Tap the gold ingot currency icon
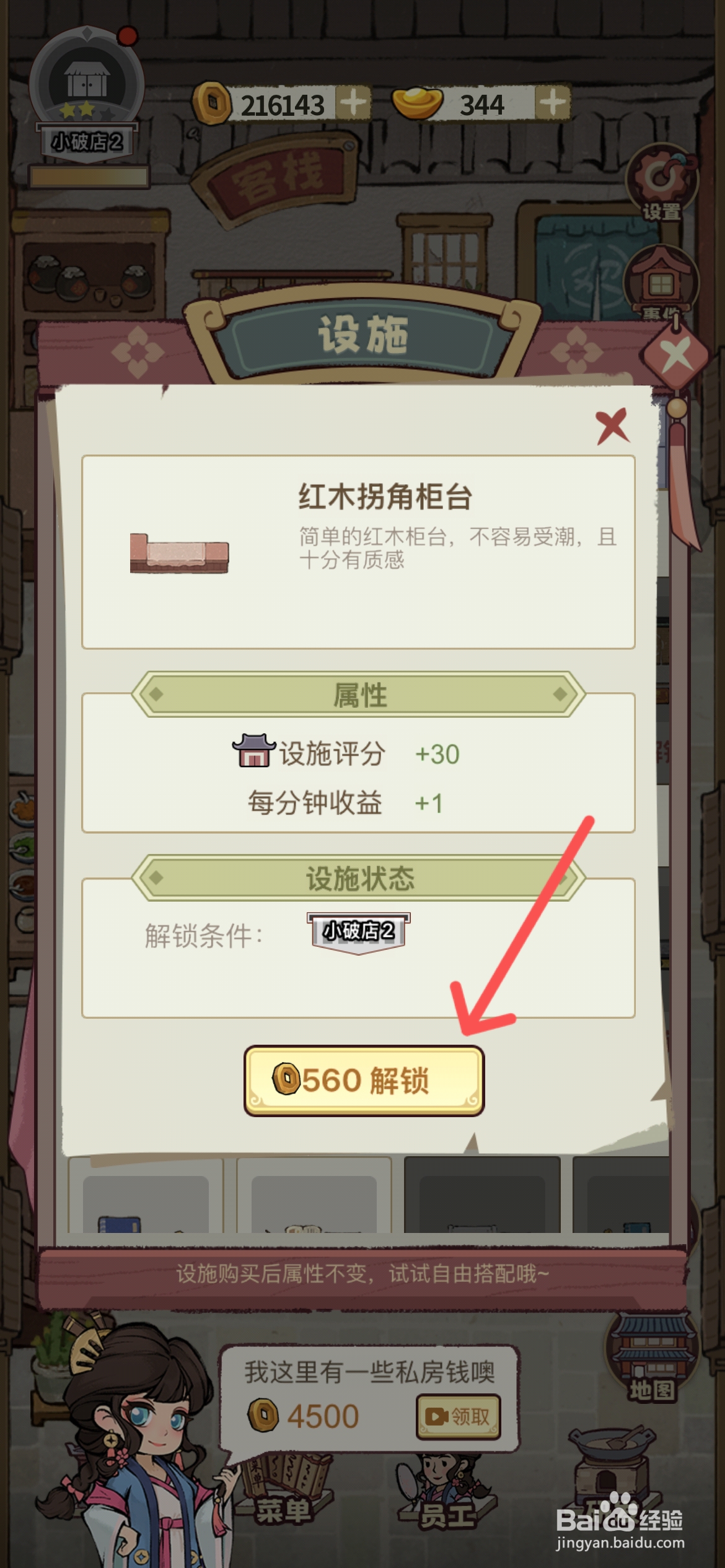725x1568 pixels. tap(418, 103)
